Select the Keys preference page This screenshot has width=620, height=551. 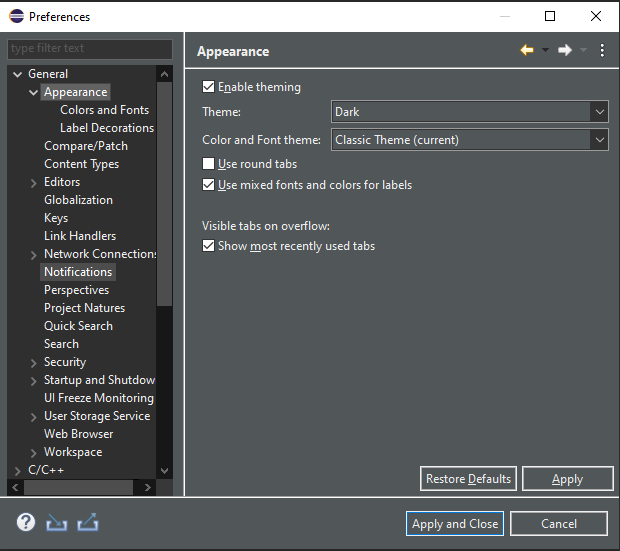(x=56, y=218)
